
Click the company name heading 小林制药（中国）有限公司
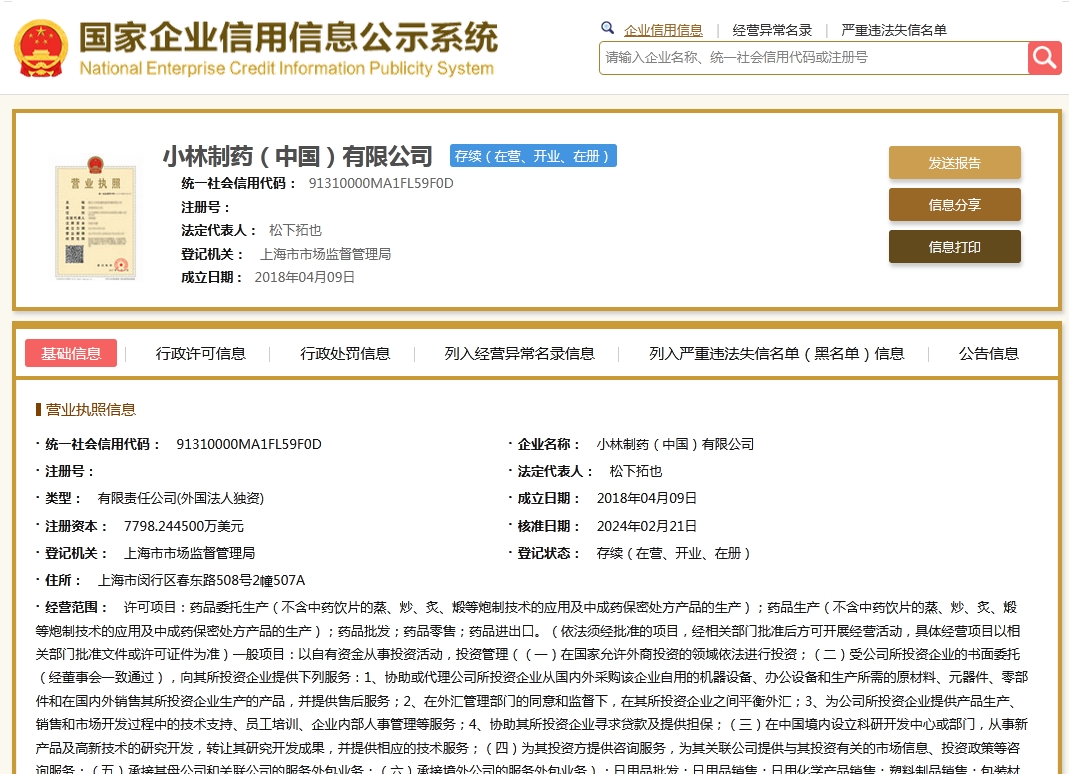tap(297, 156)
